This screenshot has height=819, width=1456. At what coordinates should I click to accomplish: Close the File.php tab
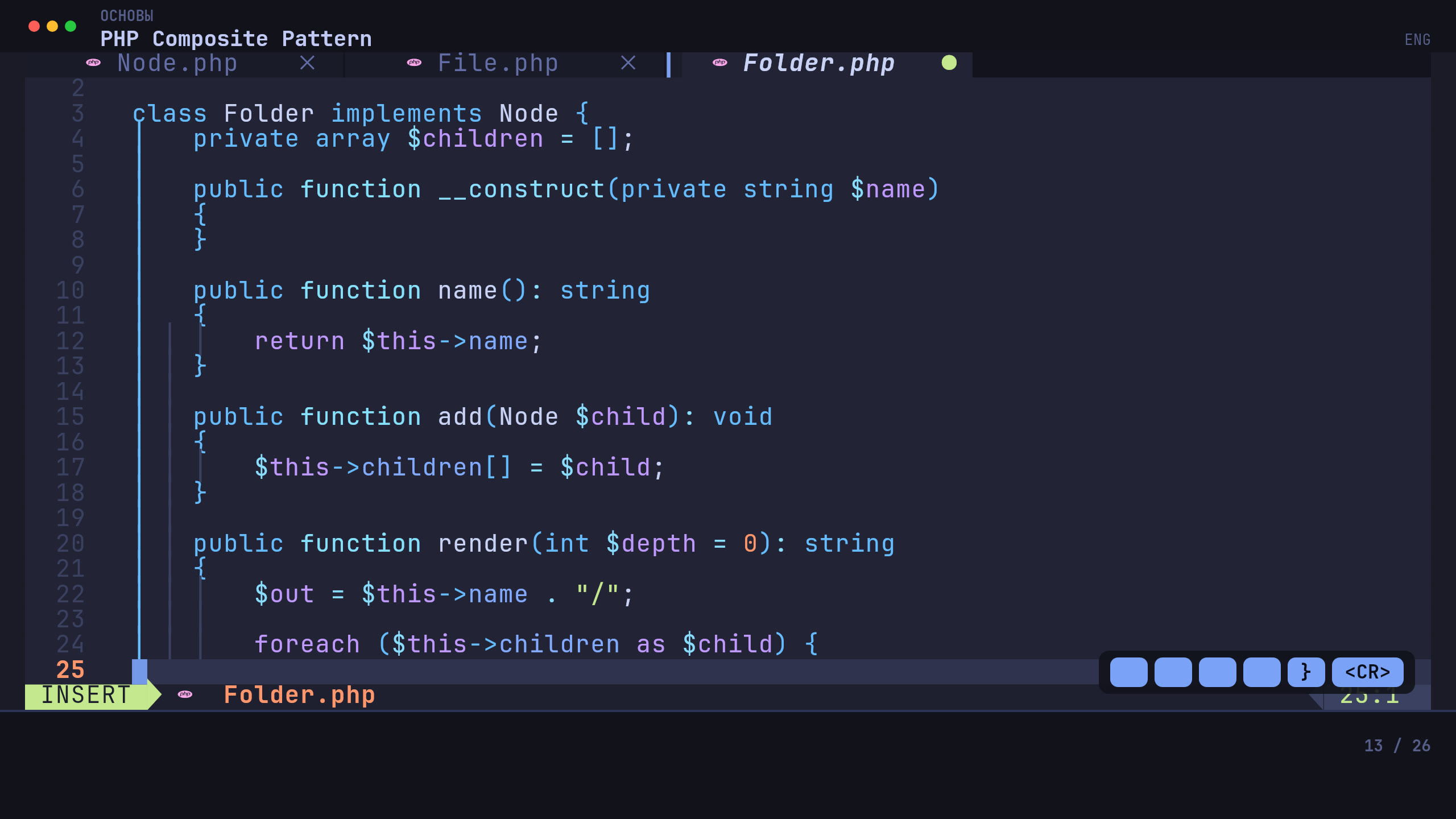tap(628, 63)
